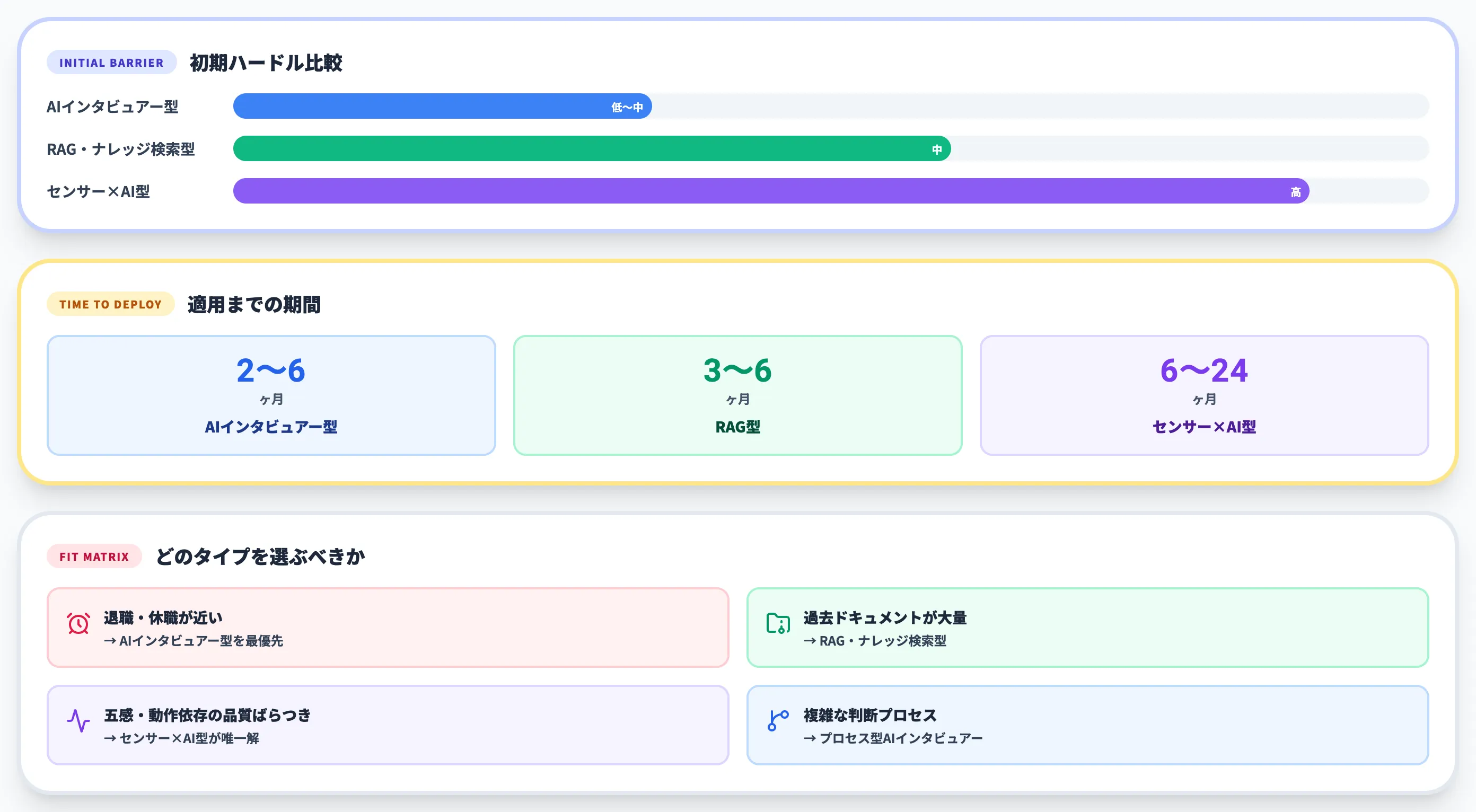Click the 初期ハードル比較 heading
The width and height of the screenshot is (1476, 812).
point(266,63)
